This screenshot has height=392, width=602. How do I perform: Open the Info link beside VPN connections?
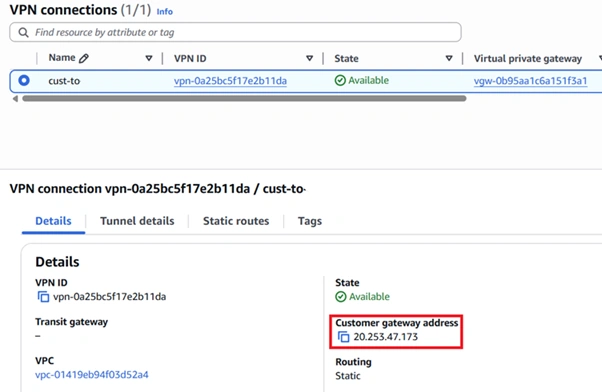click(165, 12)
